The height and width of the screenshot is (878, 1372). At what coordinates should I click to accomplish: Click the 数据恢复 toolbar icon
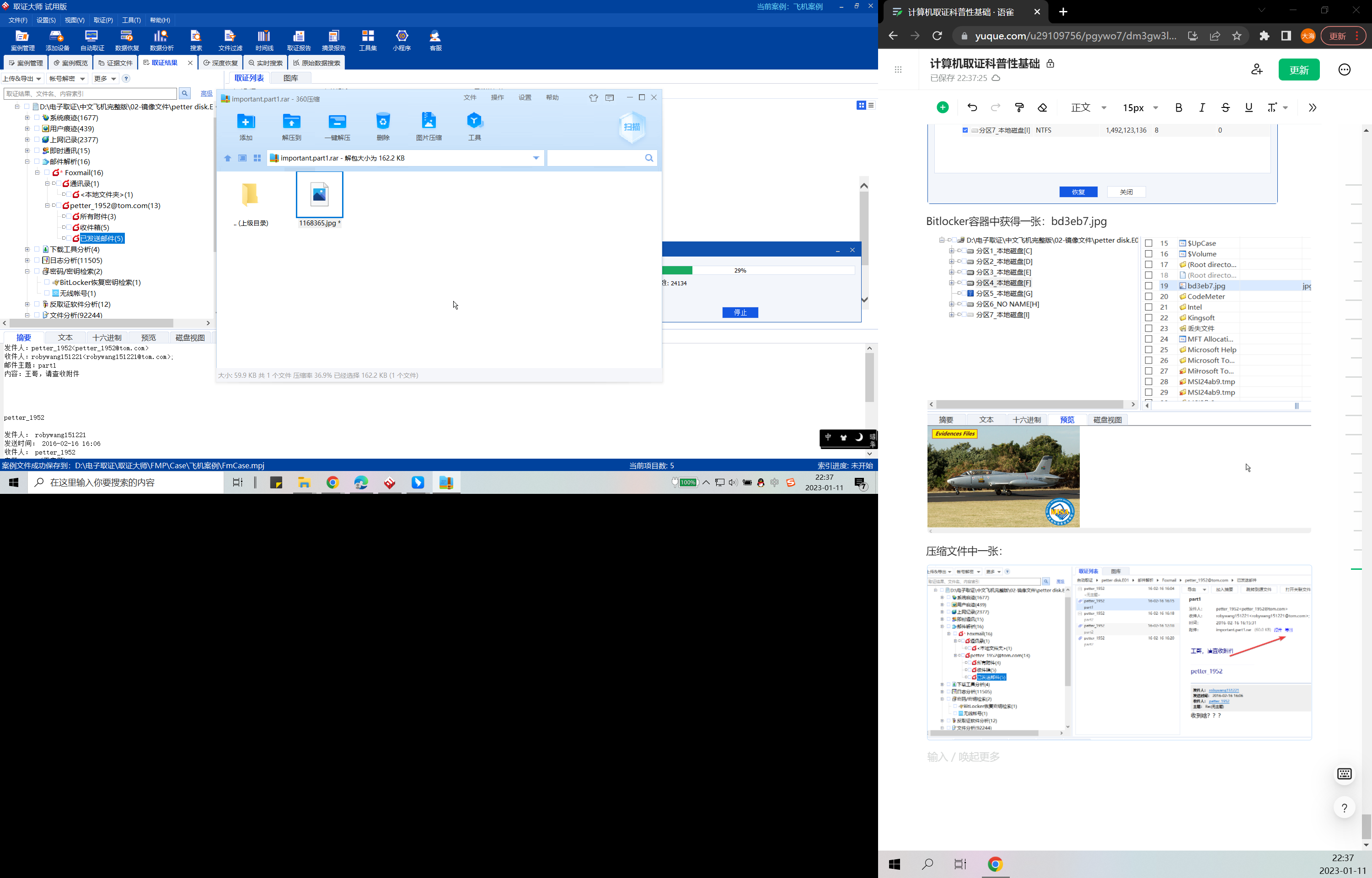127,40
